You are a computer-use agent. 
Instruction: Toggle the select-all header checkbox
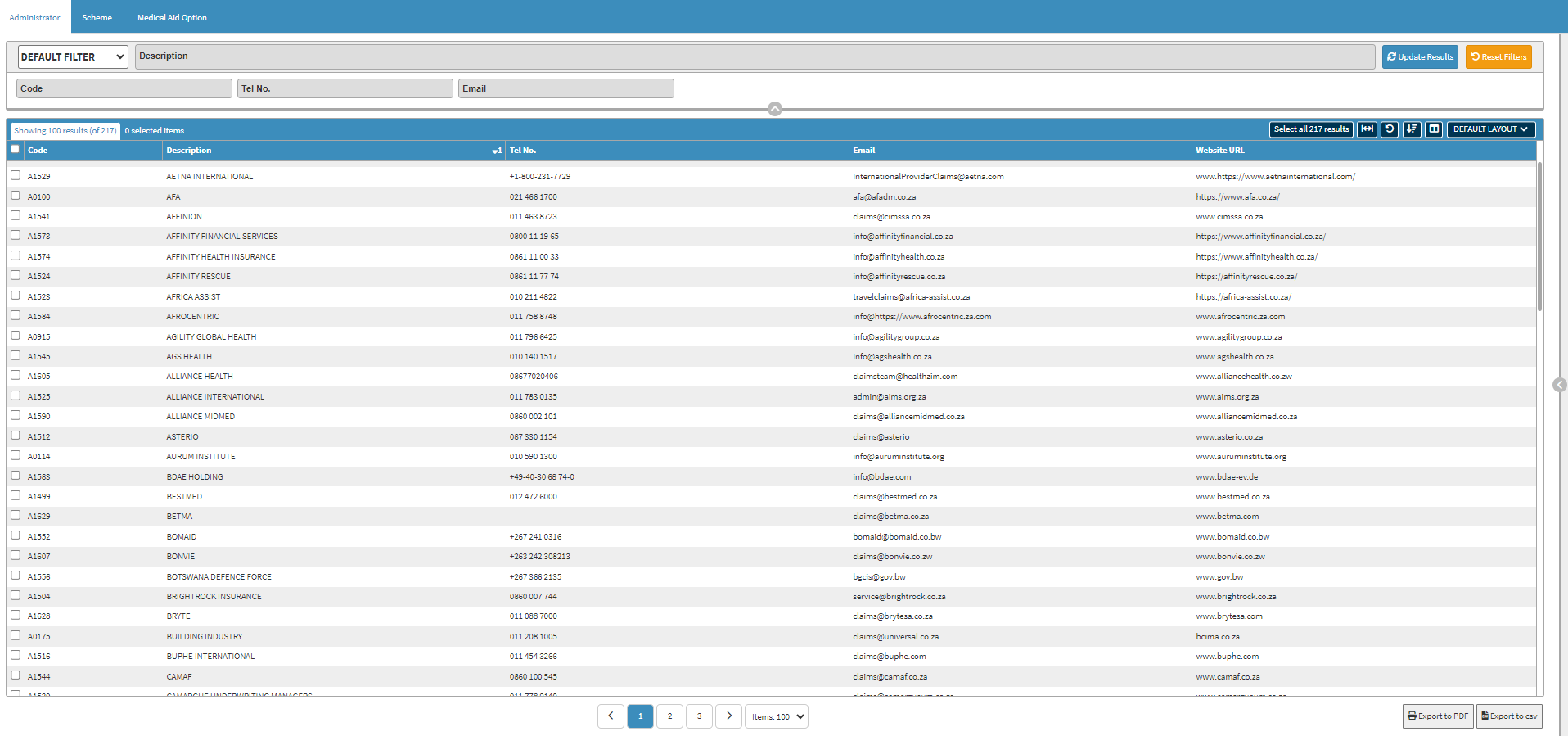pos(16,149)
